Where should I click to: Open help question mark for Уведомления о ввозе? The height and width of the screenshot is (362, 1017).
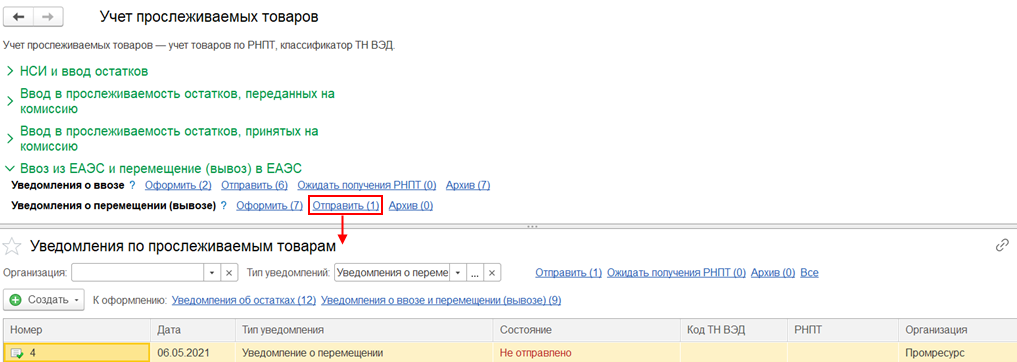132,186
